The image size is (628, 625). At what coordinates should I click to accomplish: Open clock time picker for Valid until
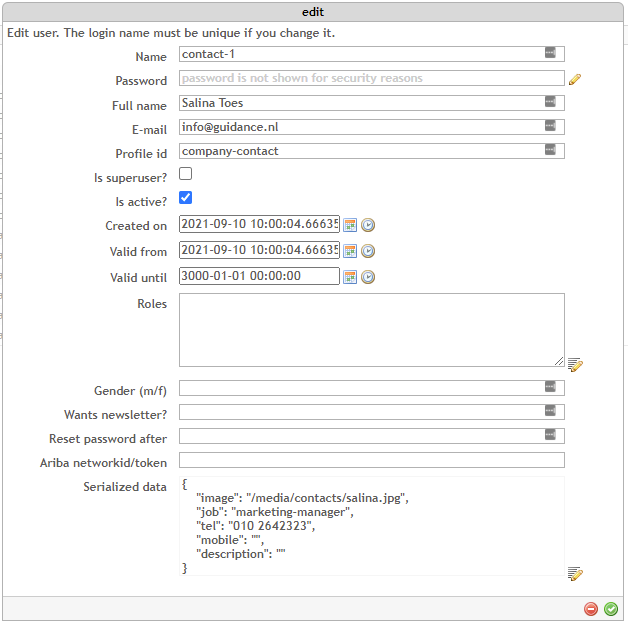[368, 277]
